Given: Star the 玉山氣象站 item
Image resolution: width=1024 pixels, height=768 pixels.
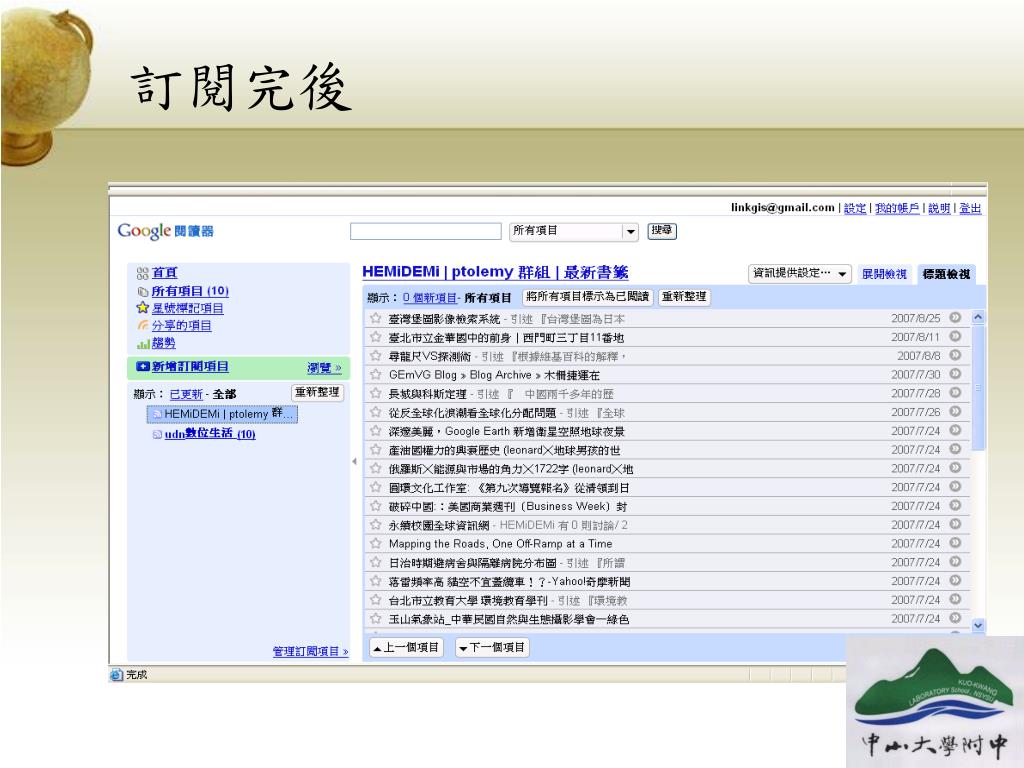Looking at the screenshot, I should point(376,618).
